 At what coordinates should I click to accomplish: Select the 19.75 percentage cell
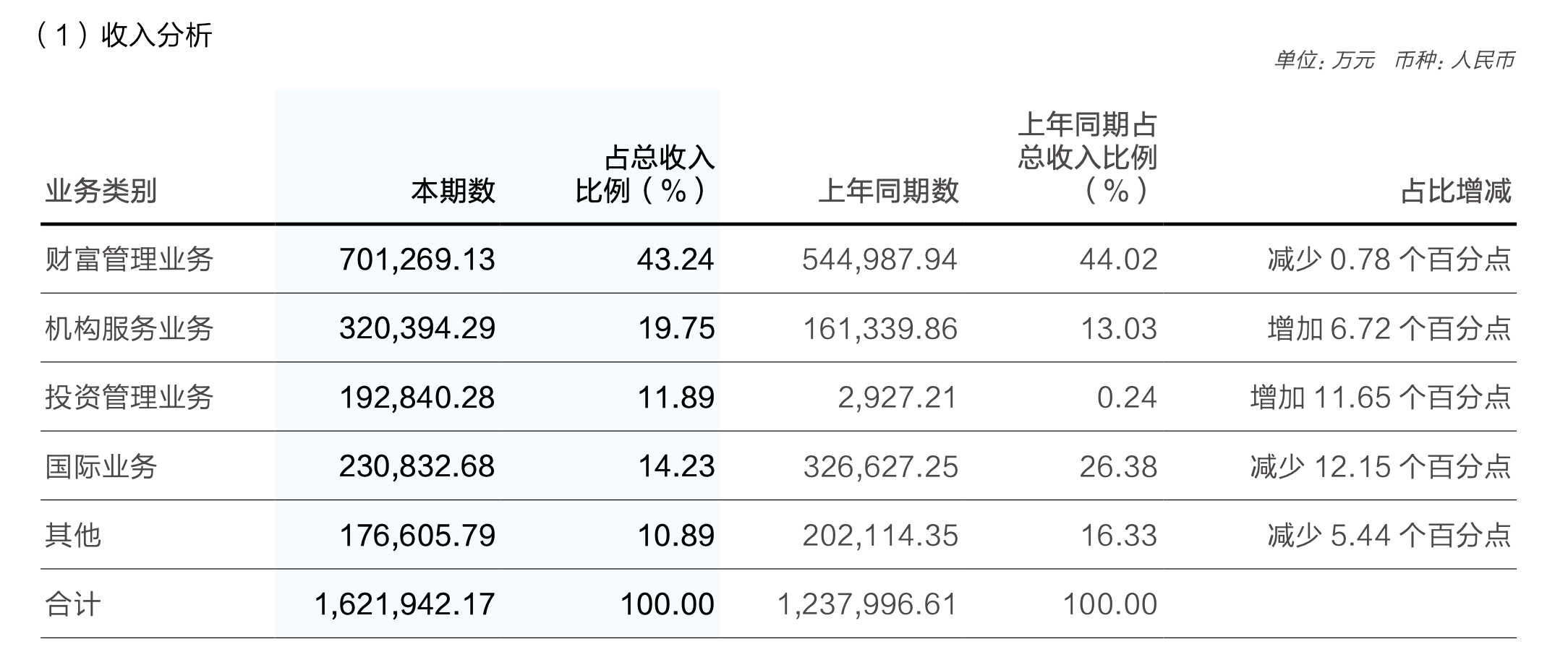pos(676,329)
